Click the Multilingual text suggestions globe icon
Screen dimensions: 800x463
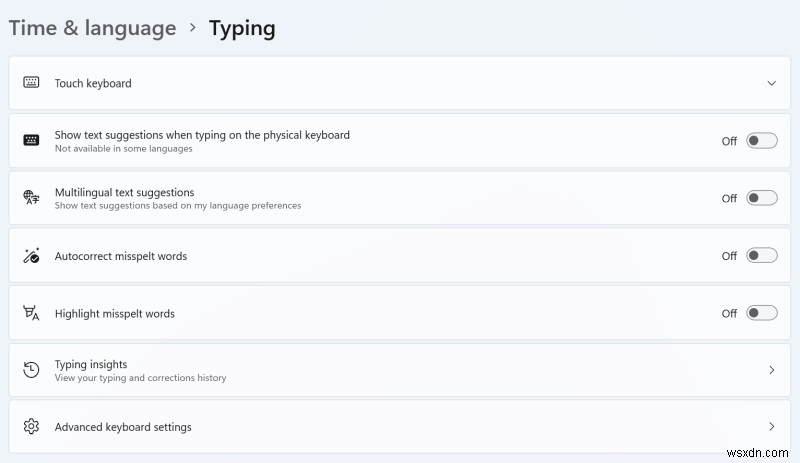tap(31, 197)
